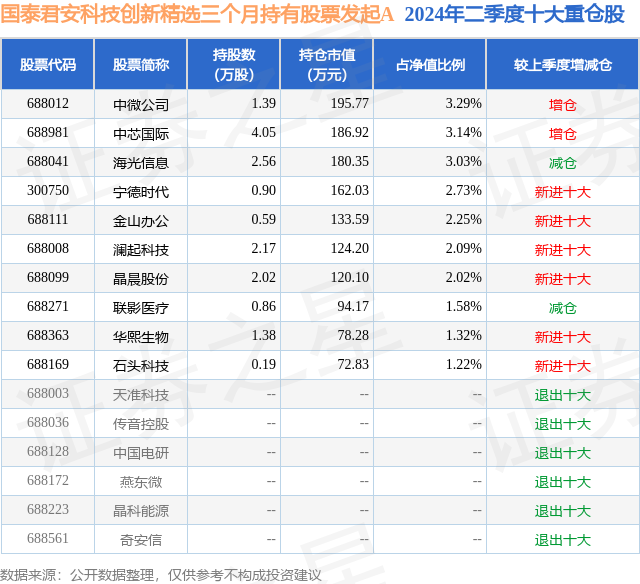Select stock code 688008

(x=48, y=249)
